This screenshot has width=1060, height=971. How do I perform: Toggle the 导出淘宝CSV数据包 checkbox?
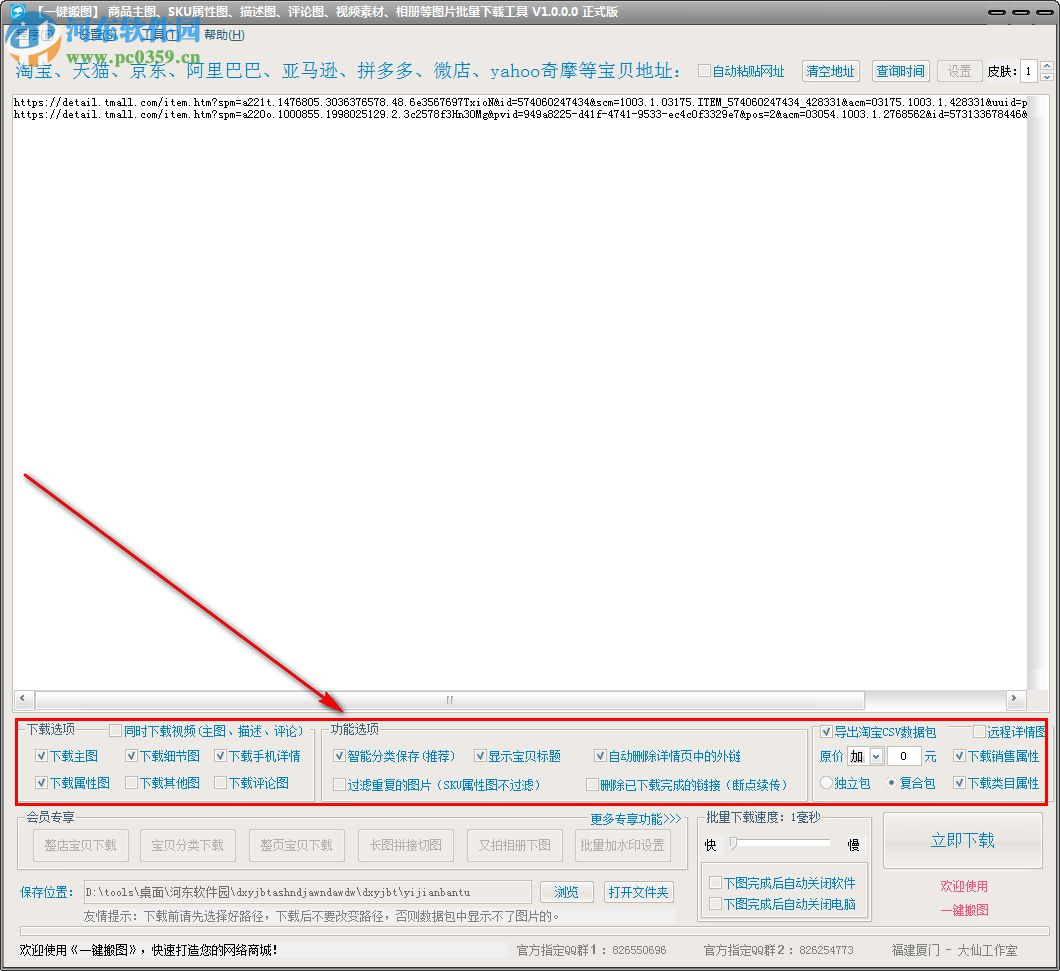point(826,732)
